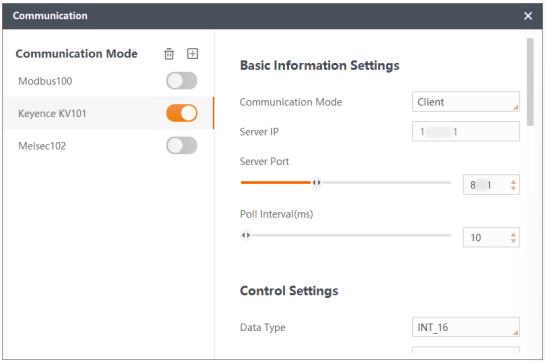Viewport: 545px width, 362px height.
Task: Decrease the Server Port value with the down arrow
Action: (513, 188)
